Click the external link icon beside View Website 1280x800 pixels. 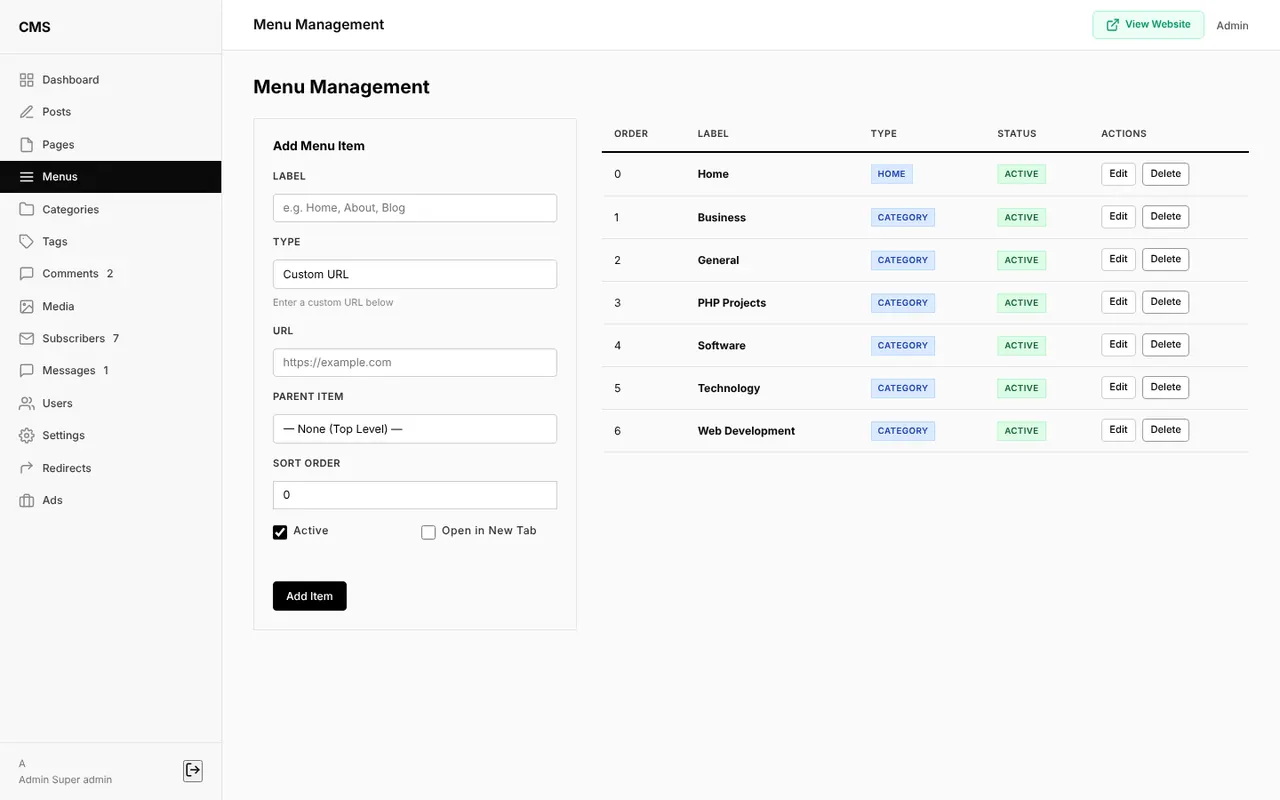click(x=1112, y=25)
